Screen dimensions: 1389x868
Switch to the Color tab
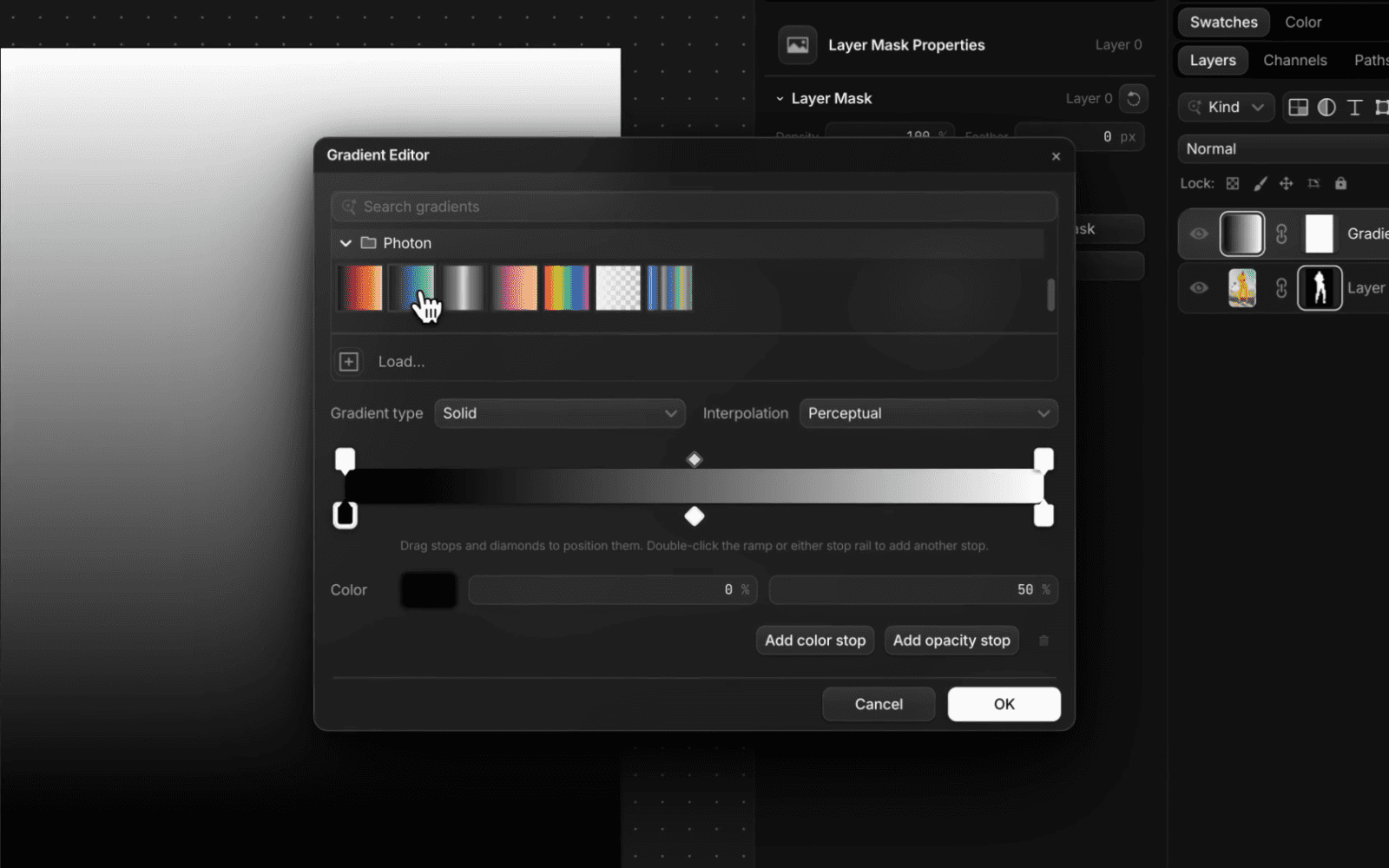tap(1303, 23)
